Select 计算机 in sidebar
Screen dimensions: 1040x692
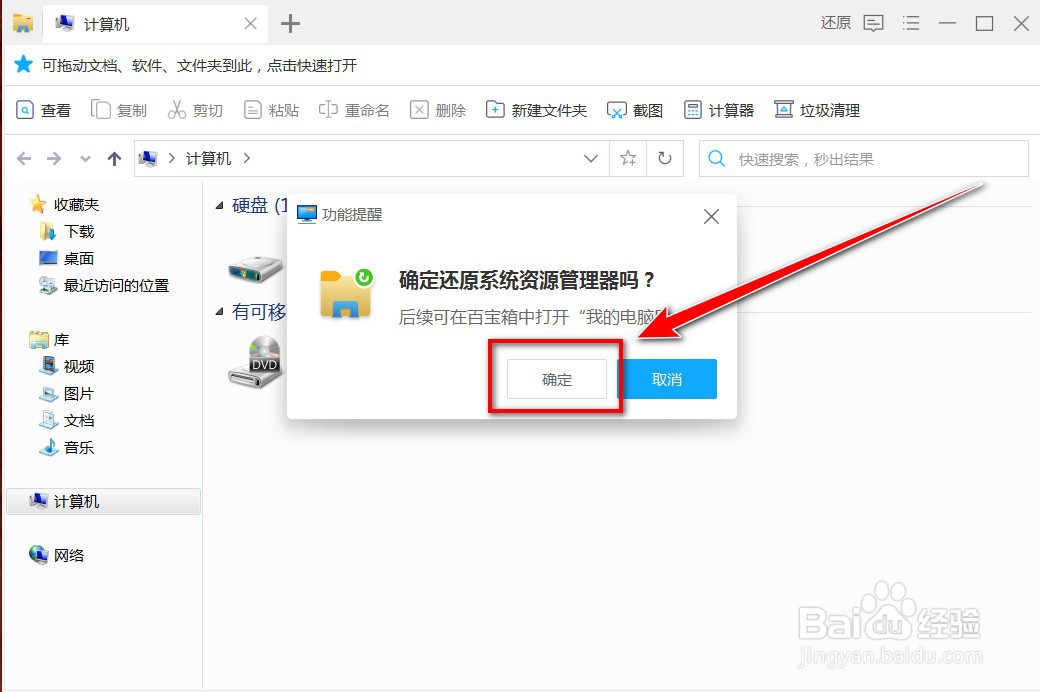[103, 502]
